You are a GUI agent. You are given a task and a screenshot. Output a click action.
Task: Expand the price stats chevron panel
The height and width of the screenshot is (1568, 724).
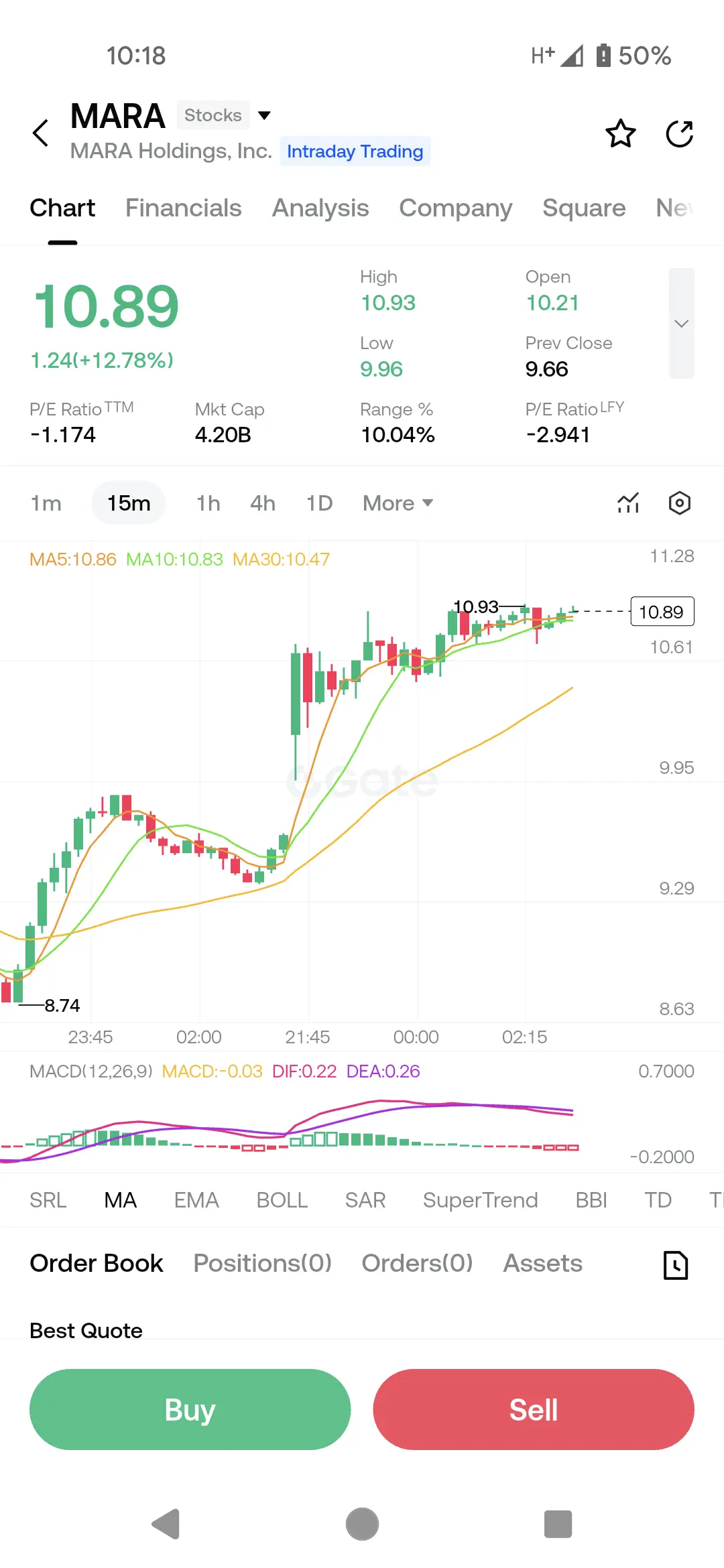[681, 324]
